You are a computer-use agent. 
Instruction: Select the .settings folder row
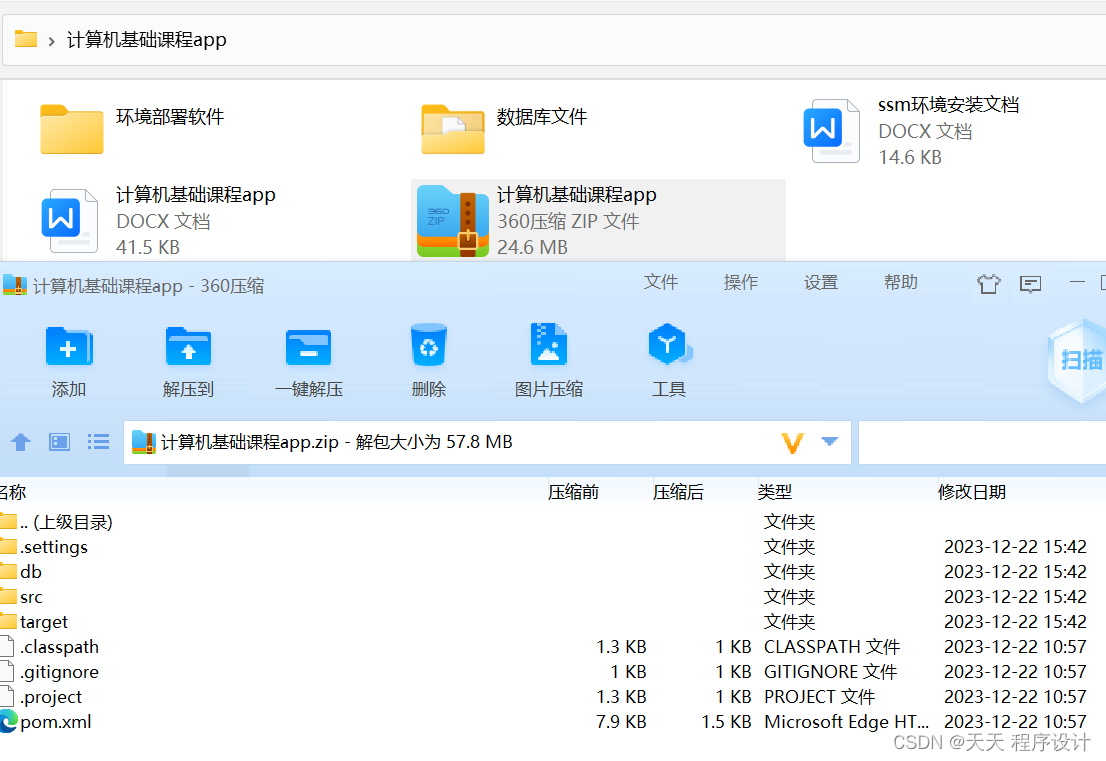(553, 547)
